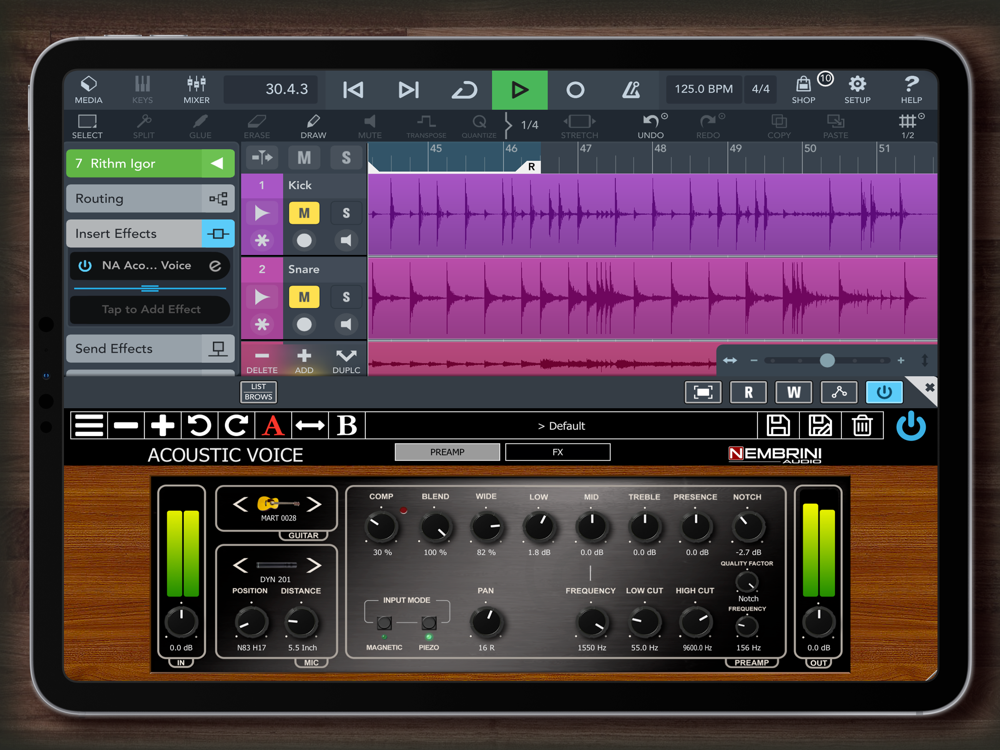Open the Media browser

[x=88, y=90]
